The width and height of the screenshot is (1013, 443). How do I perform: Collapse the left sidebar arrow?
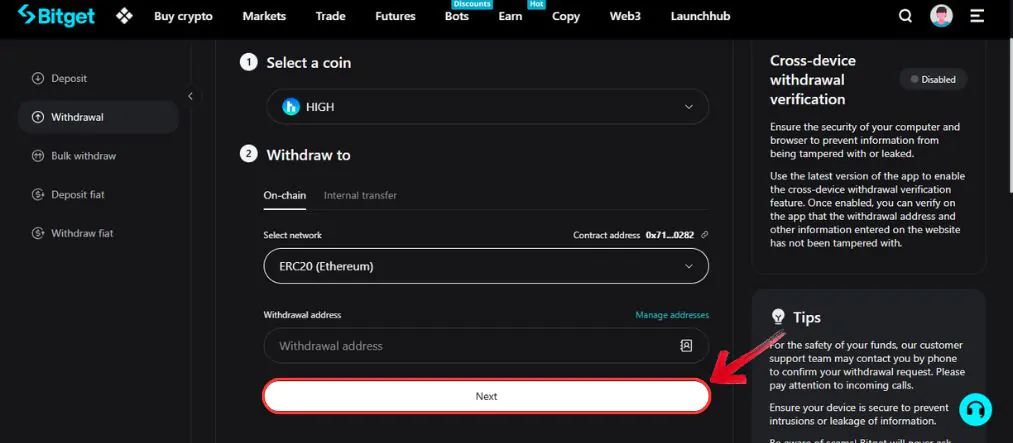click(190, 96)
